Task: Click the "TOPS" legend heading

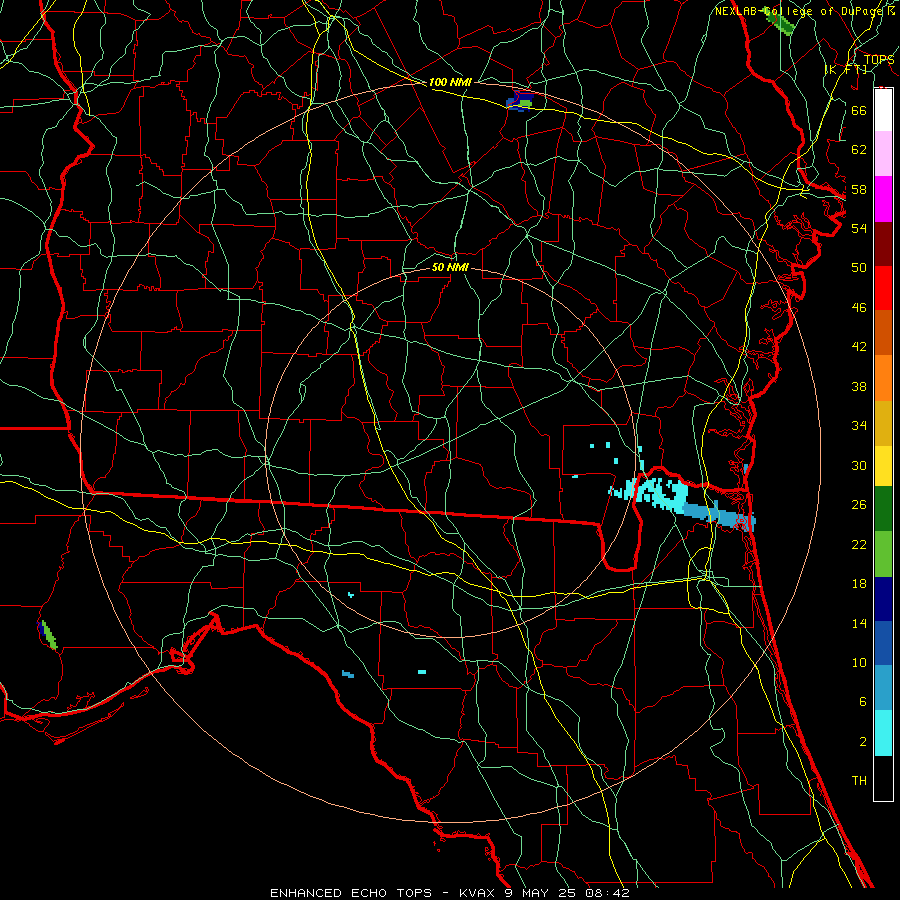Action: pos(879,60)
